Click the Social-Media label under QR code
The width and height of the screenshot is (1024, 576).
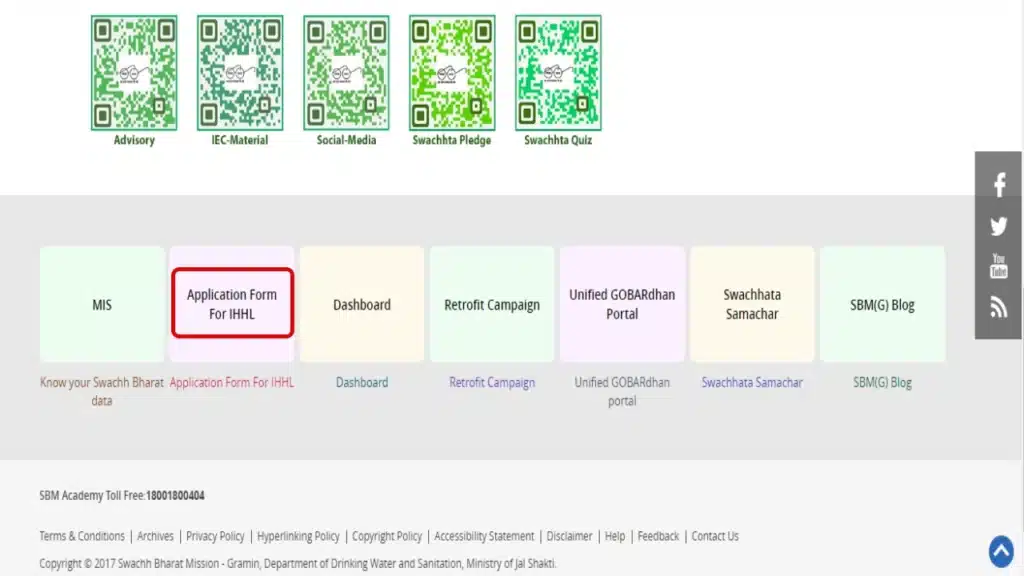(x=346, y=140)
